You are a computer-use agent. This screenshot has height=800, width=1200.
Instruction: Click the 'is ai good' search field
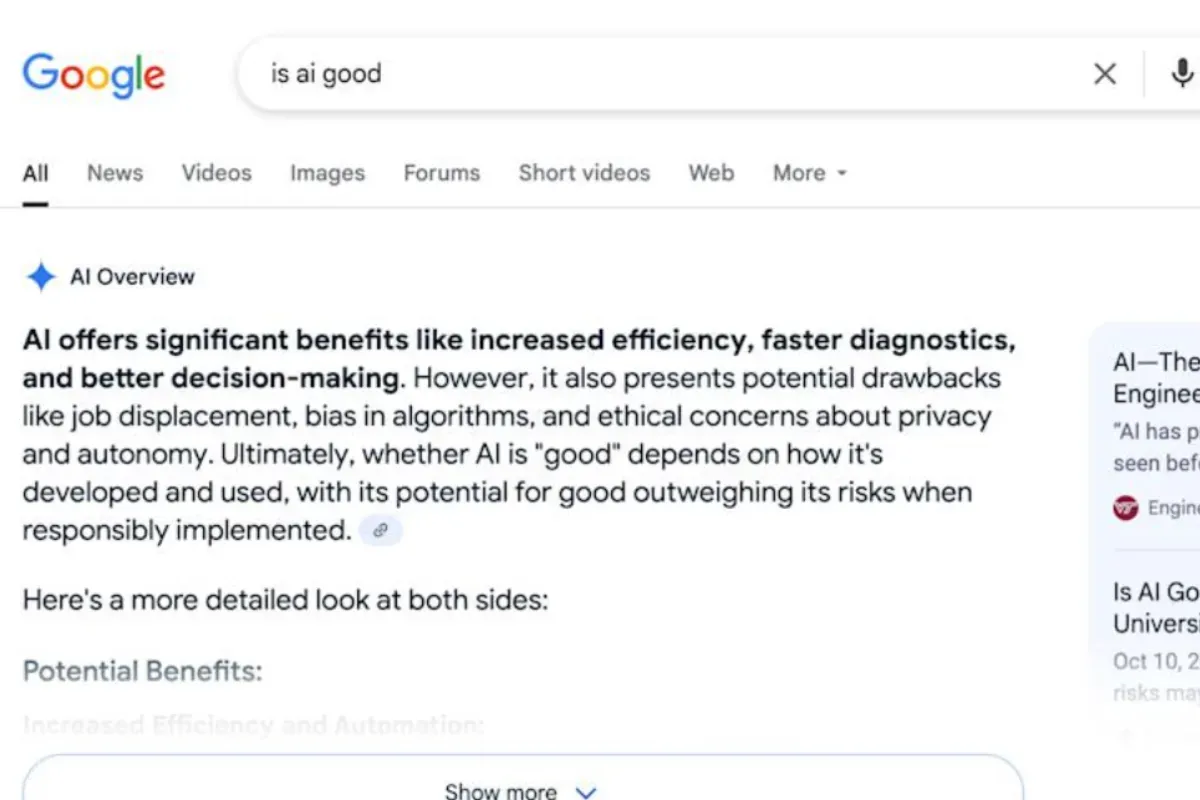pyautogui.click(x=660, y=74)
